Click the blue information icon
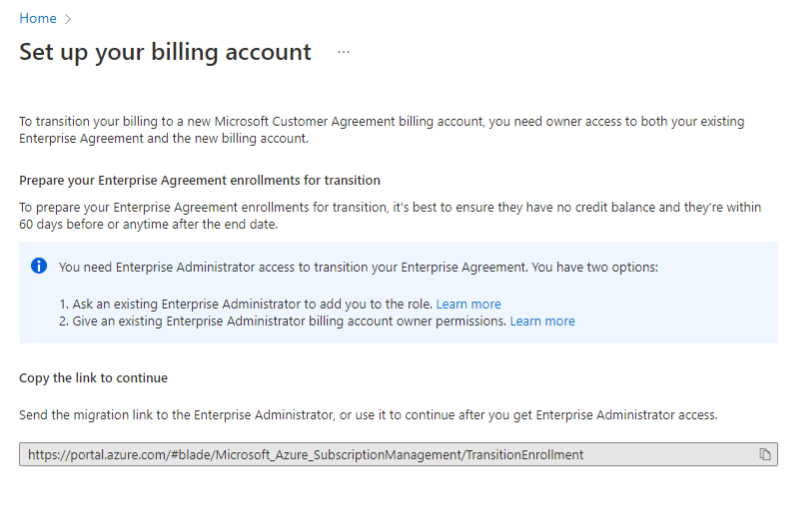 39,266
